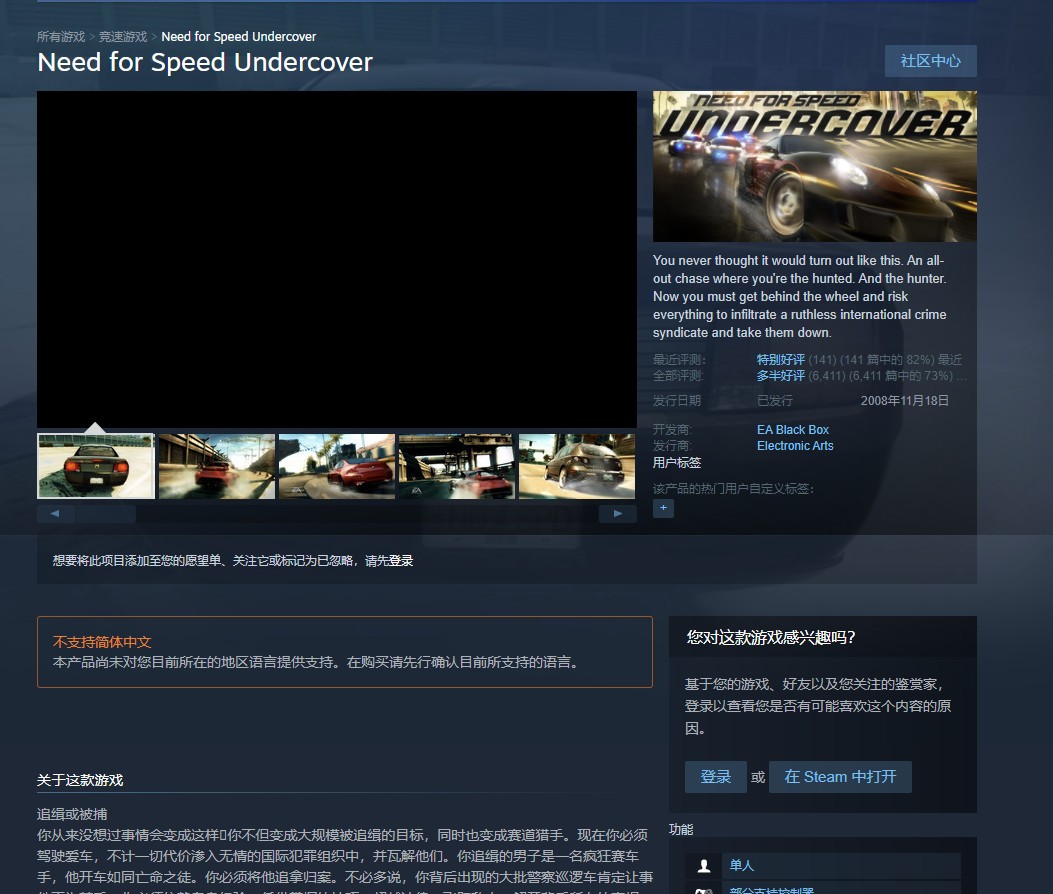This screenshot has width=1053, height=894.
Task: Open the 单人 single-player feature link
Action: (741, 866)
